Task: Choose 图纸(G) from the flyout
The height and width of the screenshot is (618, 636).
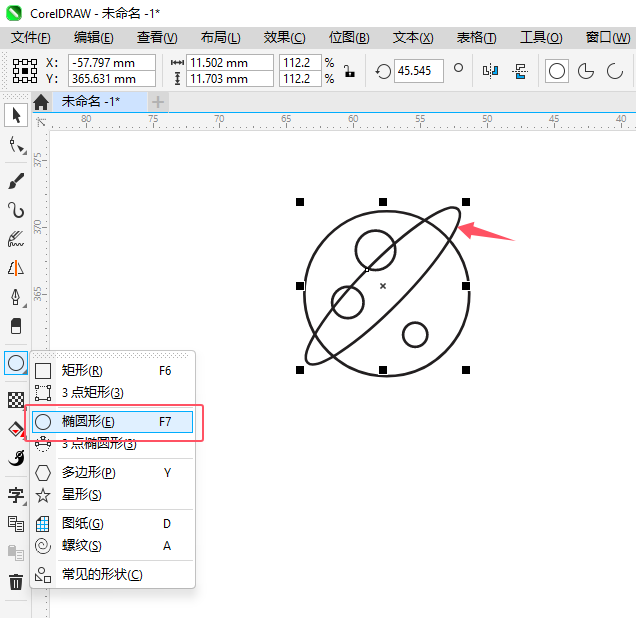Action: point(113,524)
